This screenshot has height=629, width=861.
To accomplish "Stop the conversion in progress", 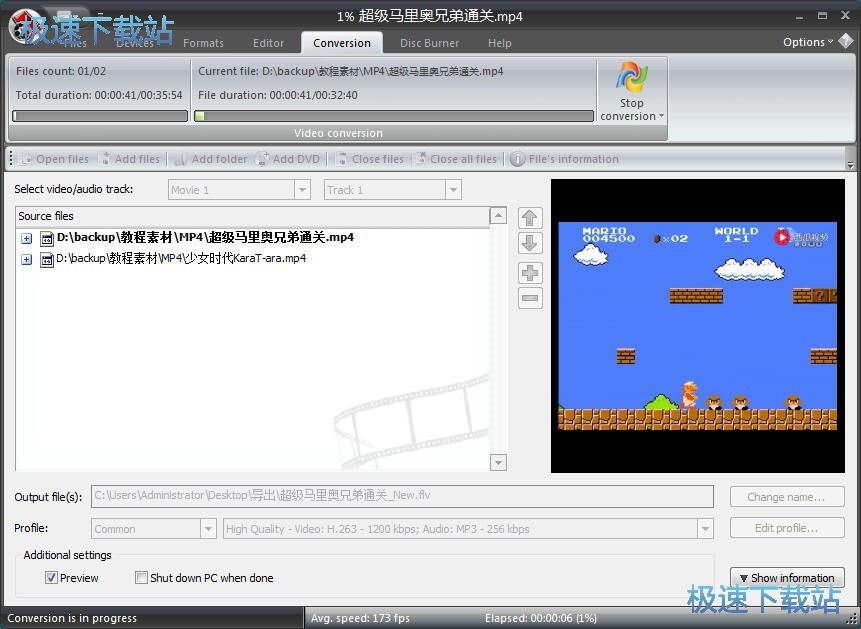I will (631, 91).
